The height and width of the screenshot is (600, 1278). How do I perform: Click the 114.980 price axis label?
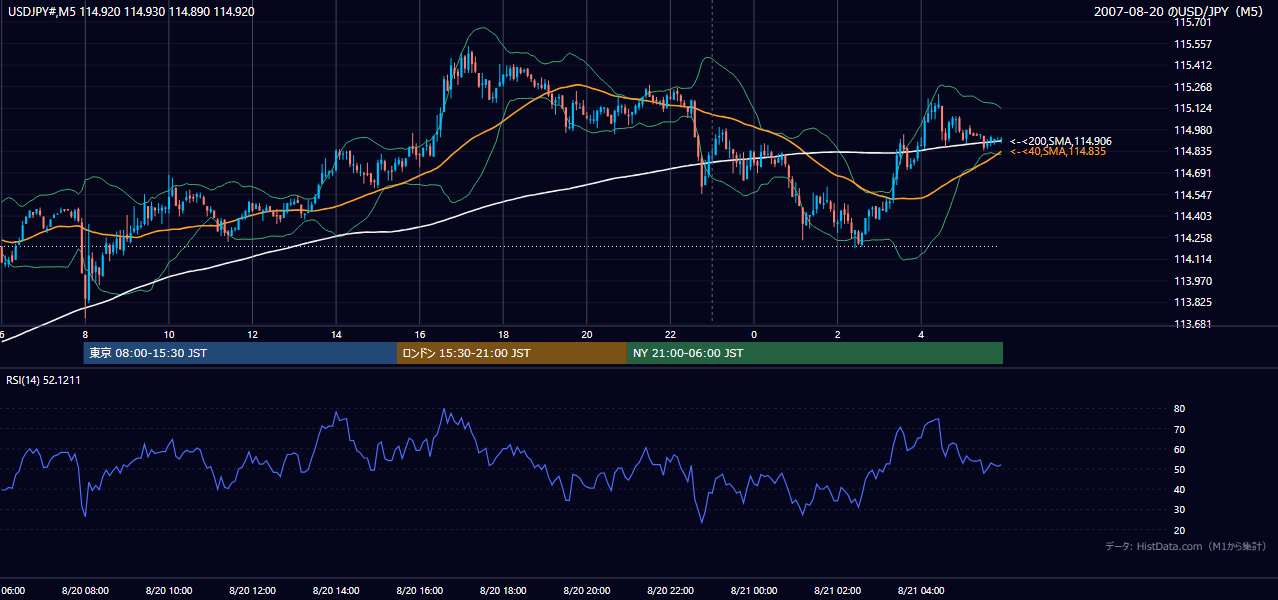tap(1192, 130)
